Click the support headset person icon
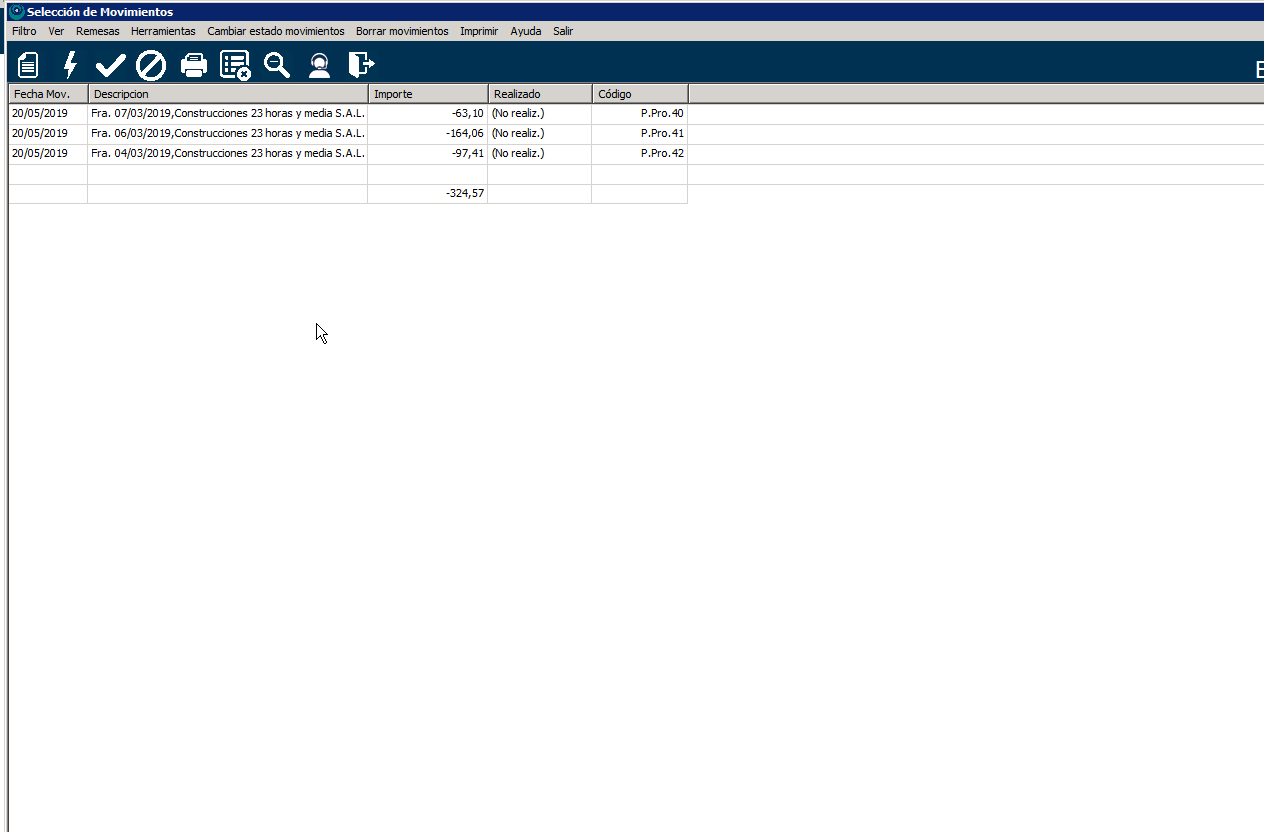 click(319, 66)
